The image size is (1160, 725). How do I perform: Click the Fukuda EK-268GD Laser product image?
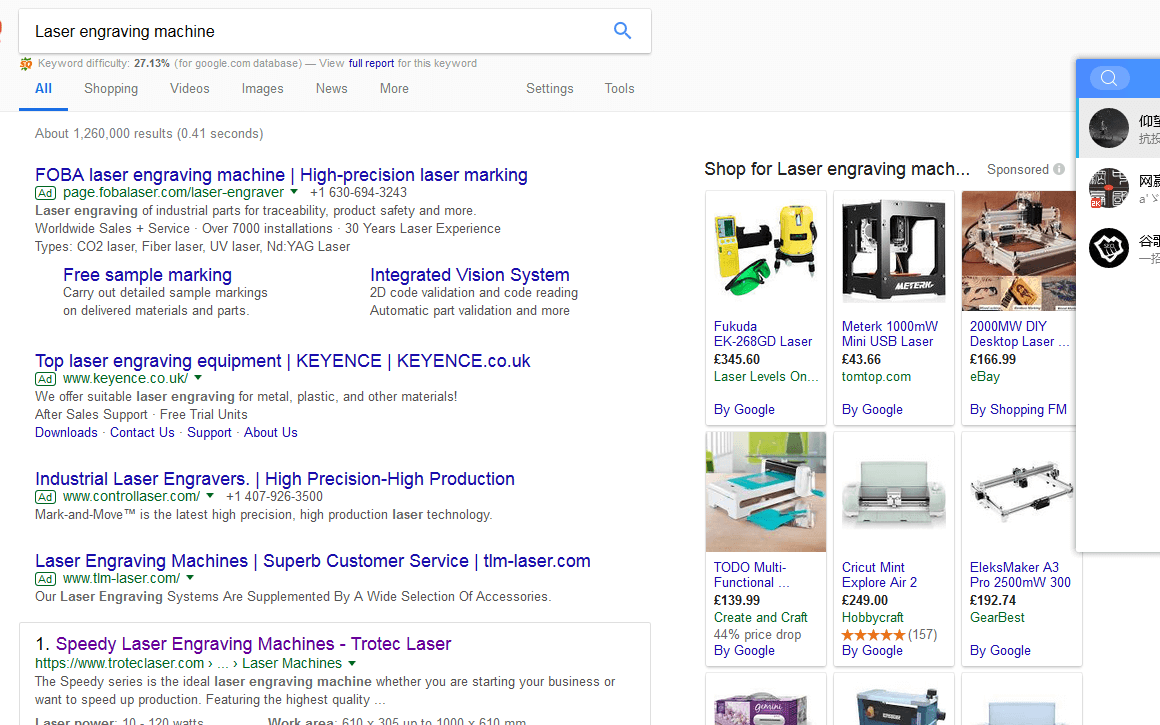coord(766,251)
